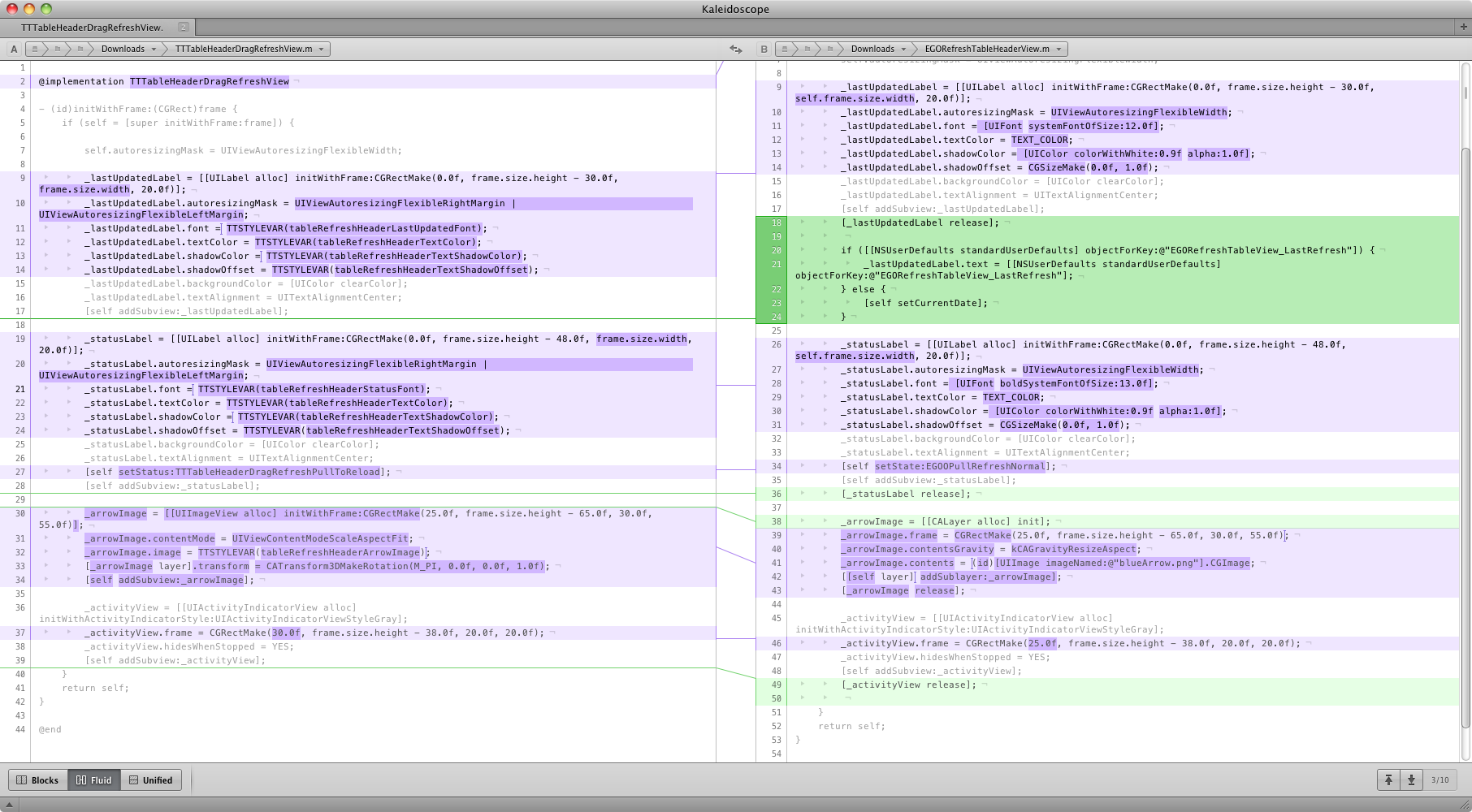The width and height of the screenshot is (1472, 812).
Task: Open the TTTableHeaderDragRefreshView.m file dropdown
Action: [249, 49]
